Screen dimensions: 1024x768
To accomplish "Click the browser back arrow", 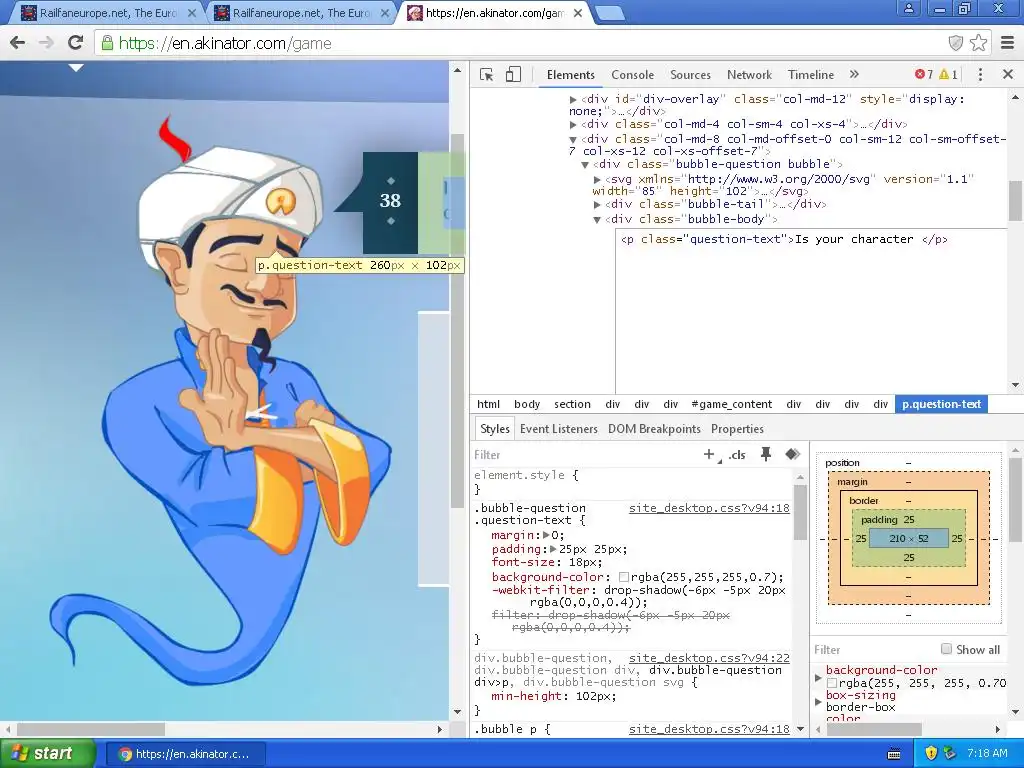I will coord(18,43).
